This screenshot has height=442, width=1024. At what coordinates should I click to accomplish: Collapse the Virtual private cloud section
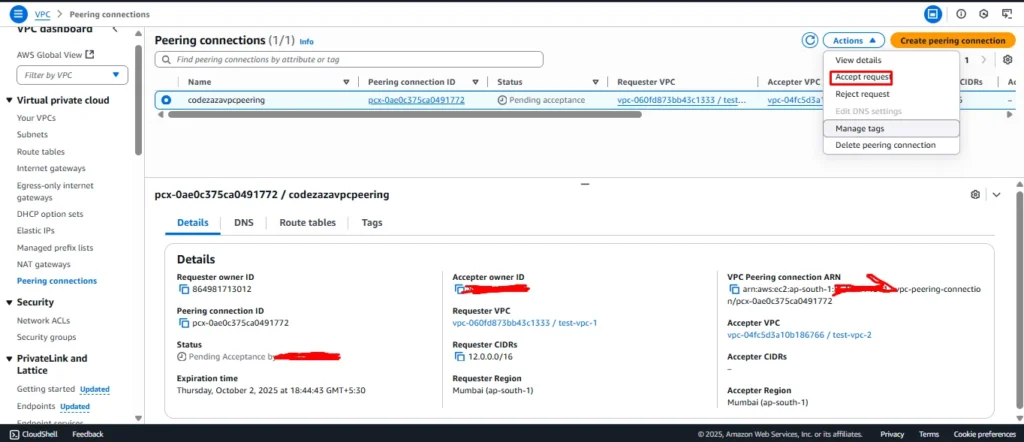(9, 101)
